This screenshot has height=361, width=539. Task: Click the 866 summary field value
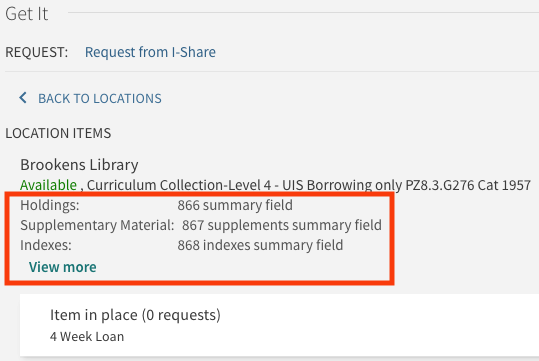[235, 205]
